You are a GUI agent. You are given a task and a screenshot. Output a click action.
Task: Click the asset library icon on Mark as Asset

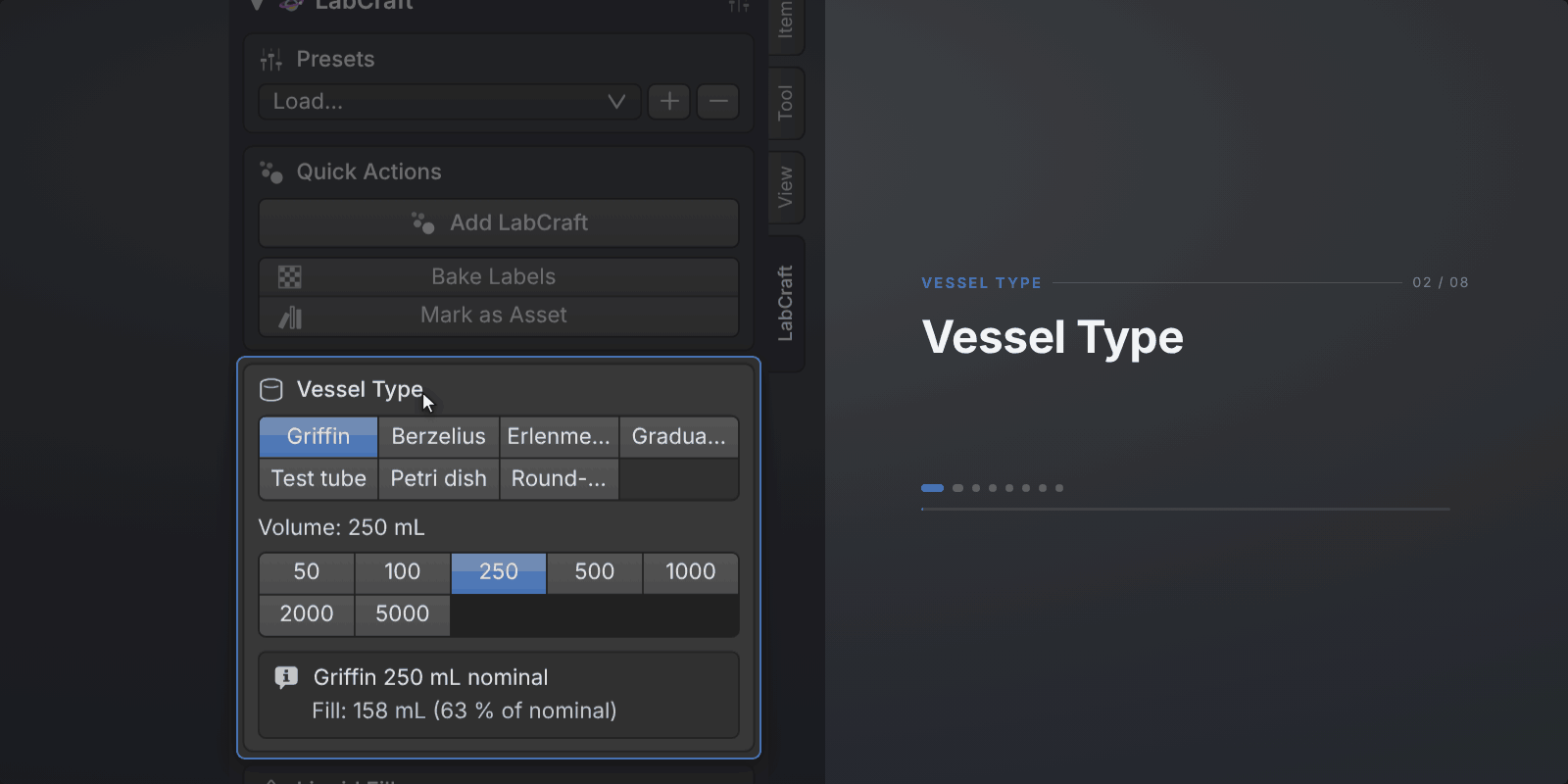point(290,317)
